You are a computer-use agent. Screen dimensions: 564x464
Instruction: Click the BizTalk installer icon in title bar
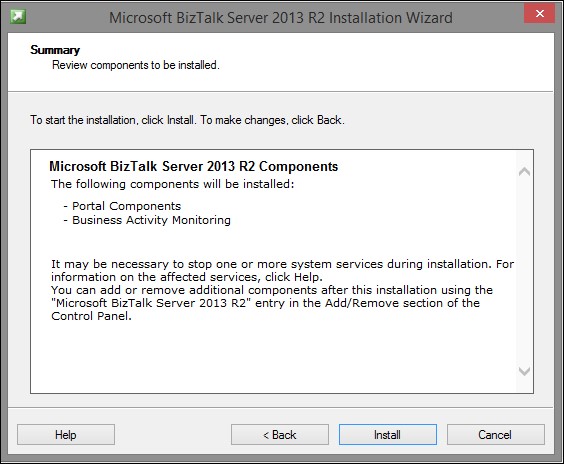click(18, 17)
